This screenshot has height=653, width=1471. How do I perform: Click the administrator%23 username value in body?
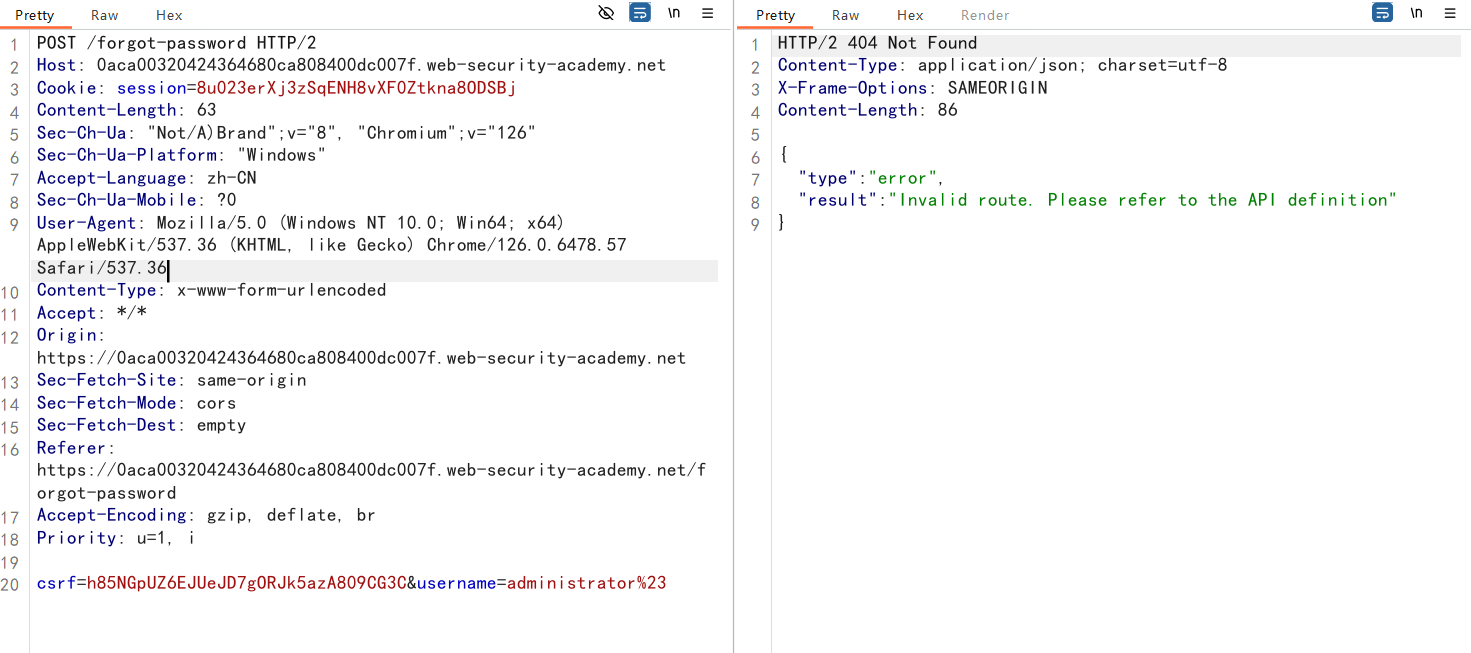click(586, 583)
